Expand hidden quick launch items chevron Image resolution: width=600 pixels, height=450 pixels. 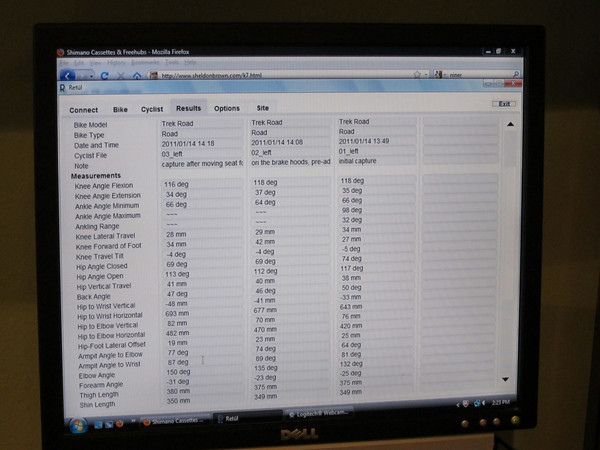tap(133, 421)
